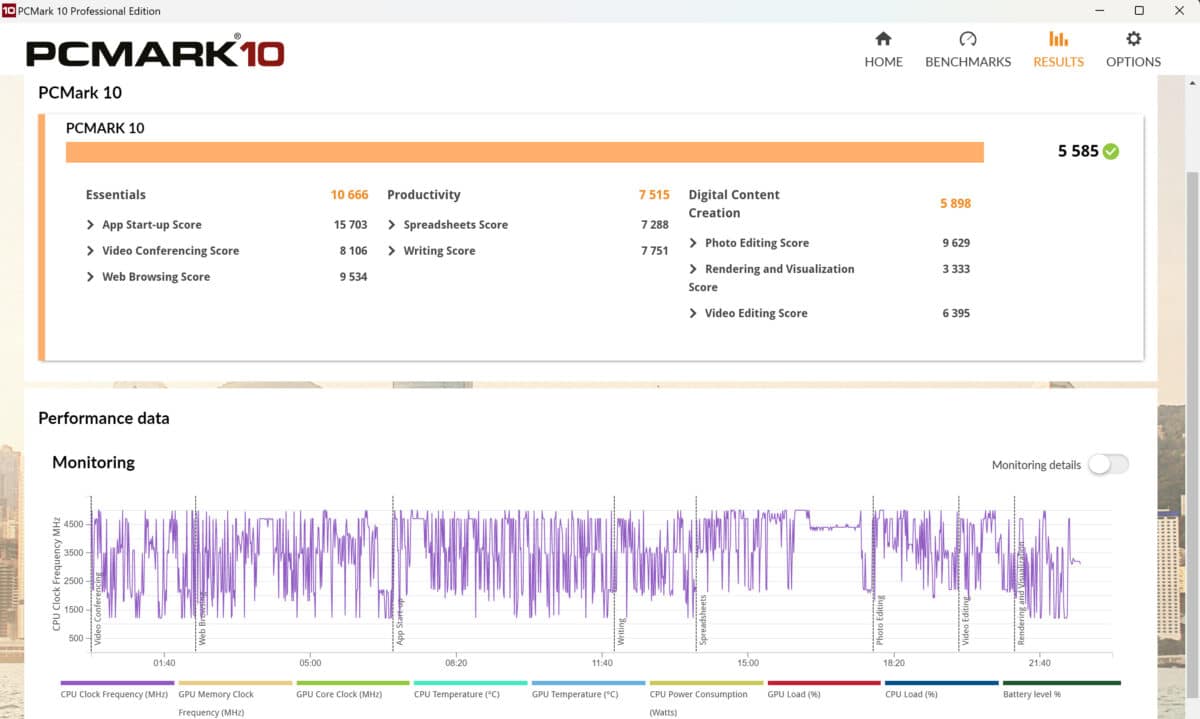The image size is (1200, 719).
Task: Click the Photo Editing value 9 629
Action: pos(956,243)
